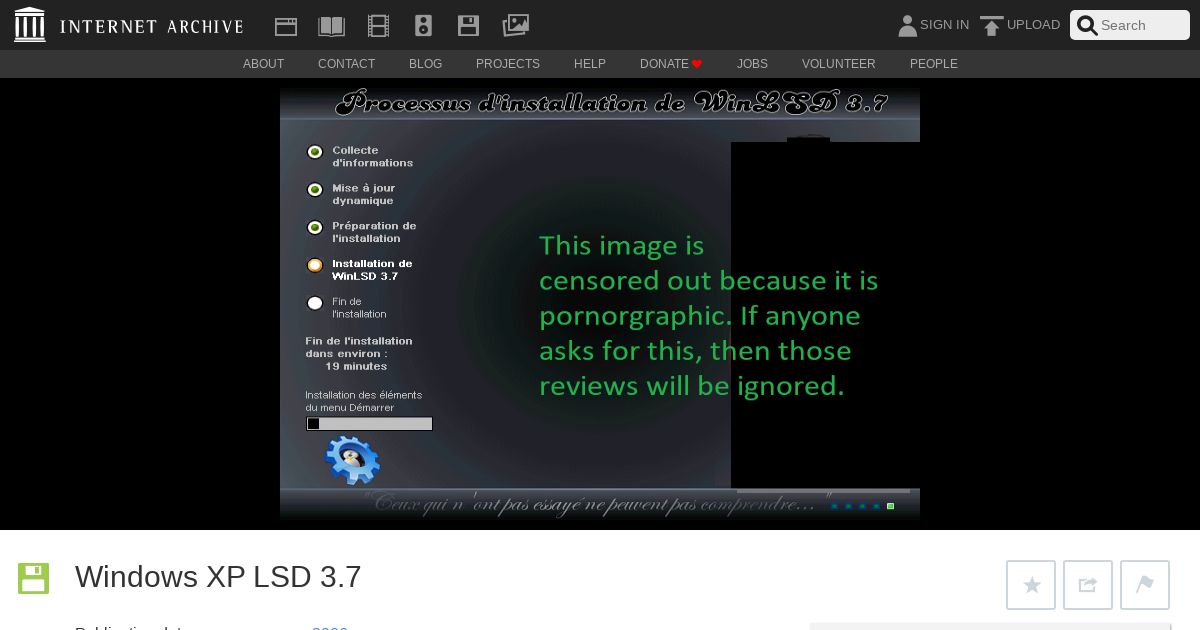Click the Share icon button
The image size is (1200, 630).
(1088, 585)
